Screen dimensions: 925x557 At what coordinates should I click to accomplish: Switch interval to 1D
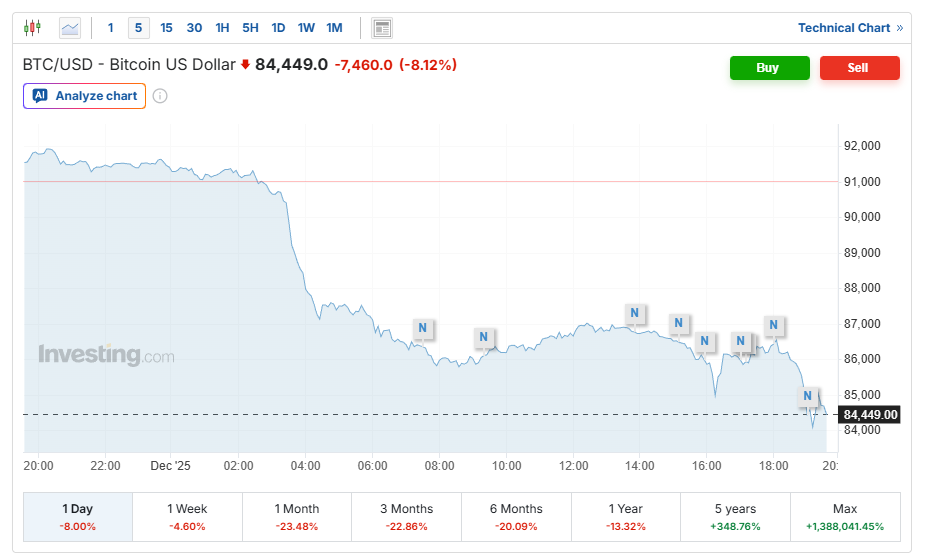click(278, 28)
